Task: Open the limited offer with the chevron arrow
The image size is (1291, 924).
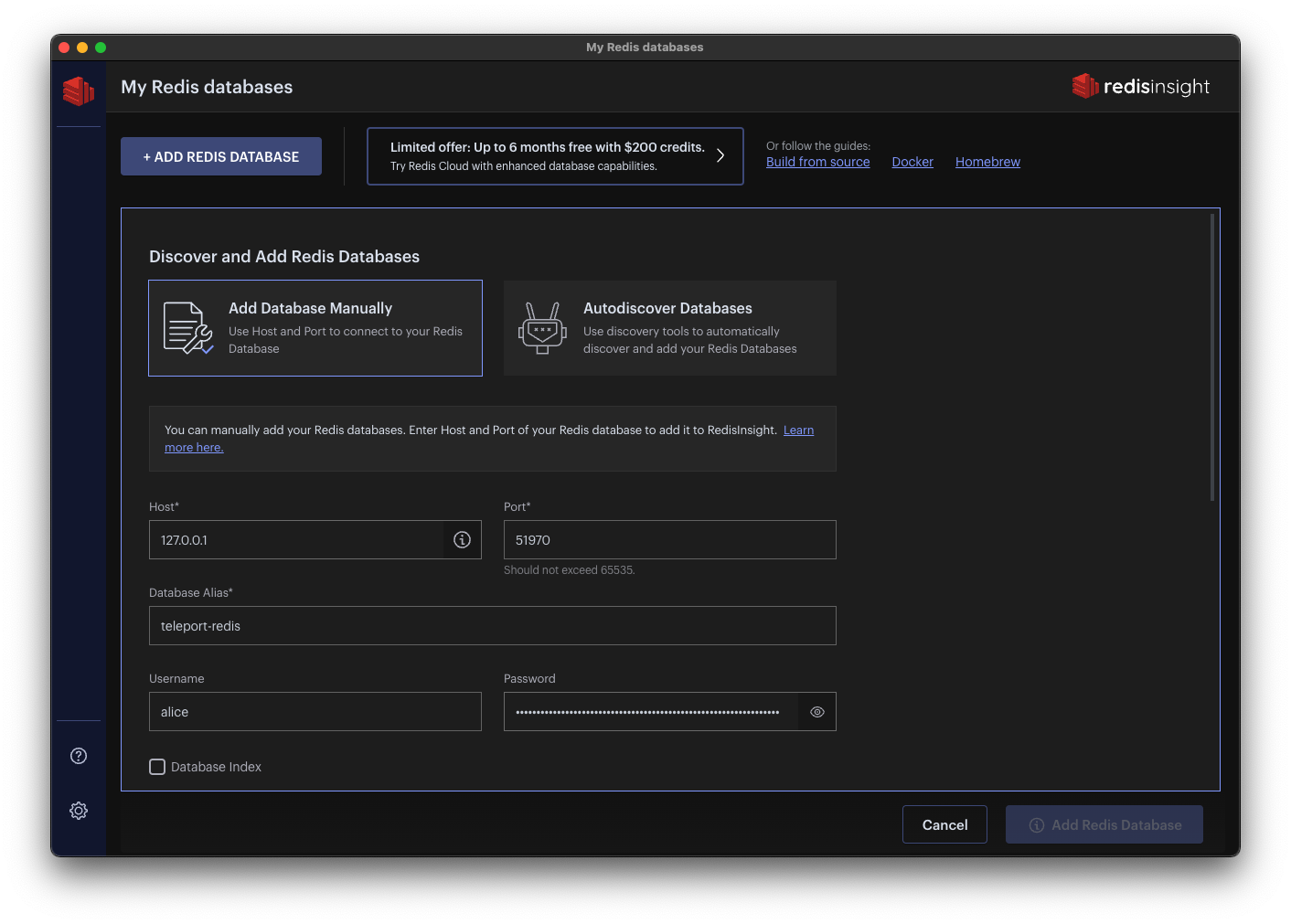Action: tap(720, 155)
